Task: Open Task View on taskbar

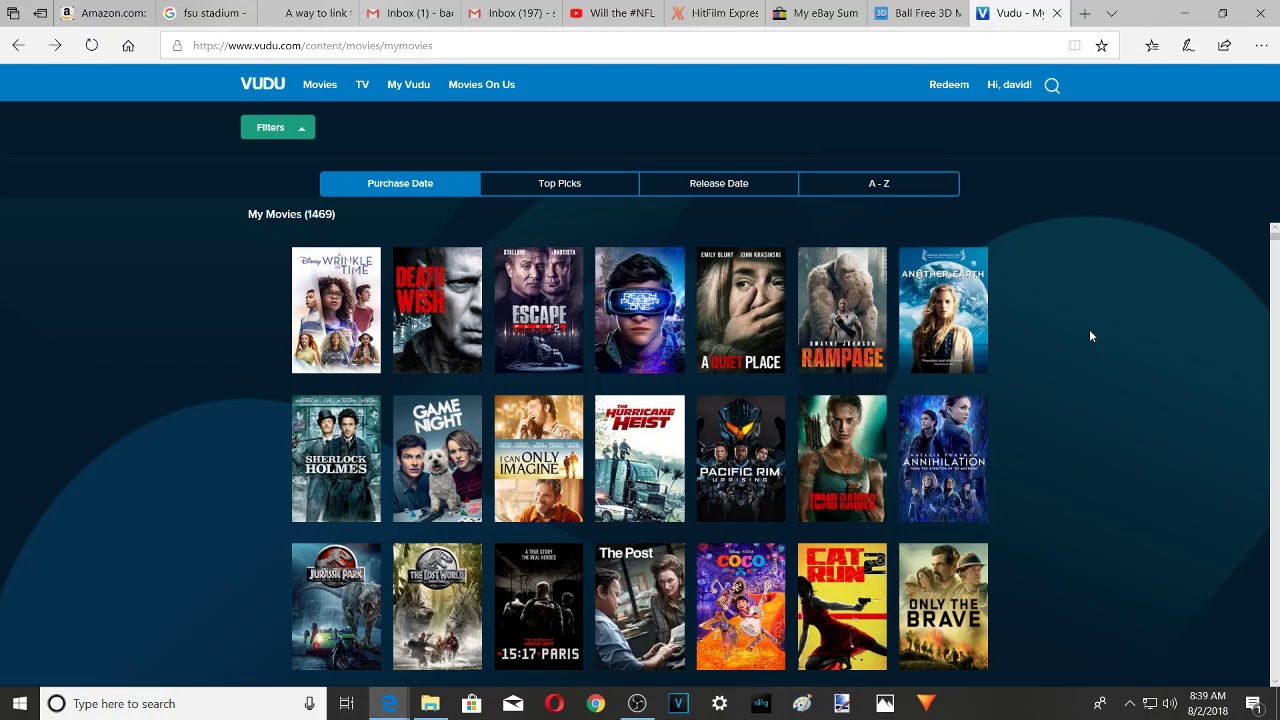Action: 346,703
